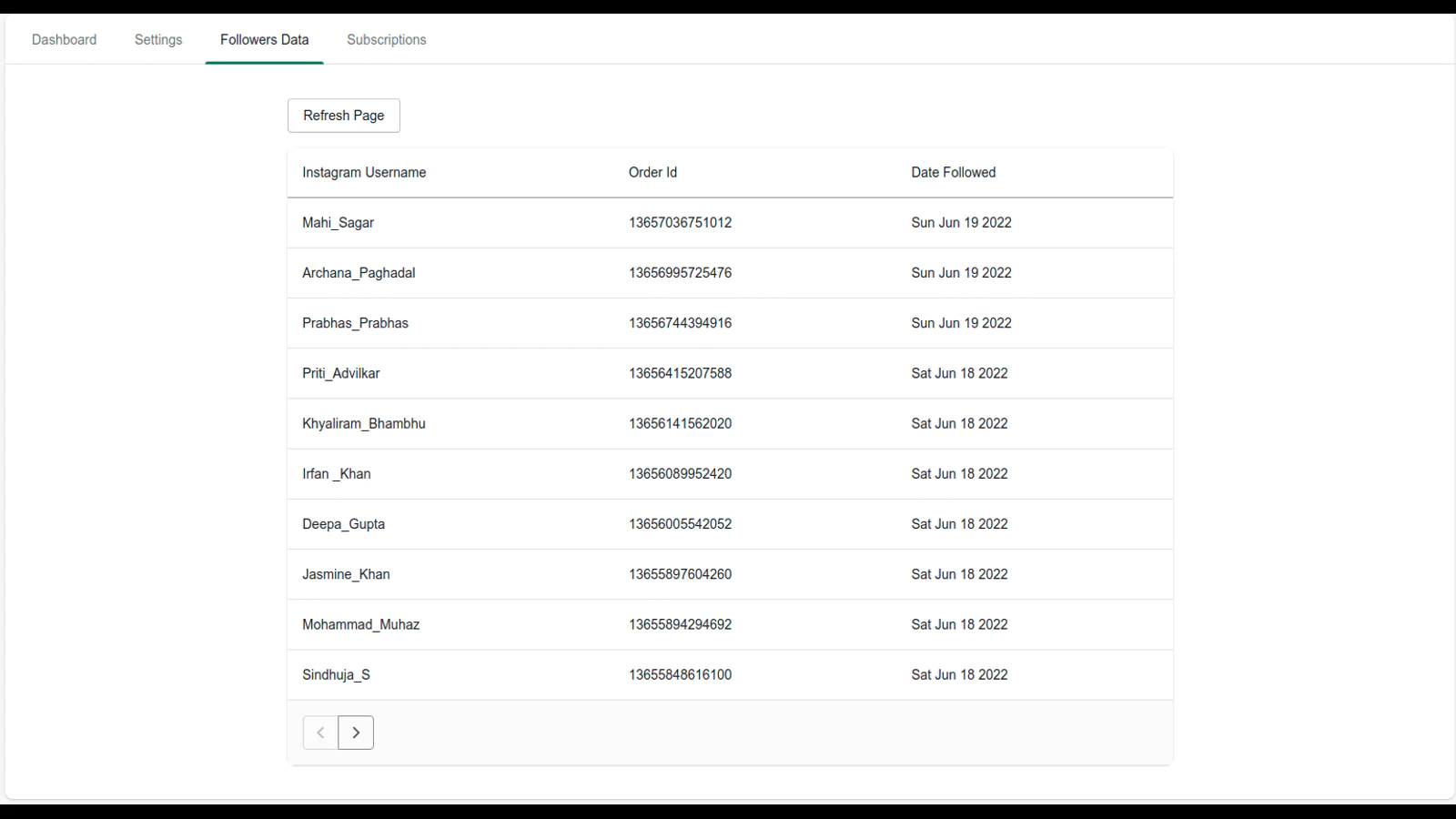Select username Mahi_Sagar
1456x819 pixels.
(x=338, y=223)
